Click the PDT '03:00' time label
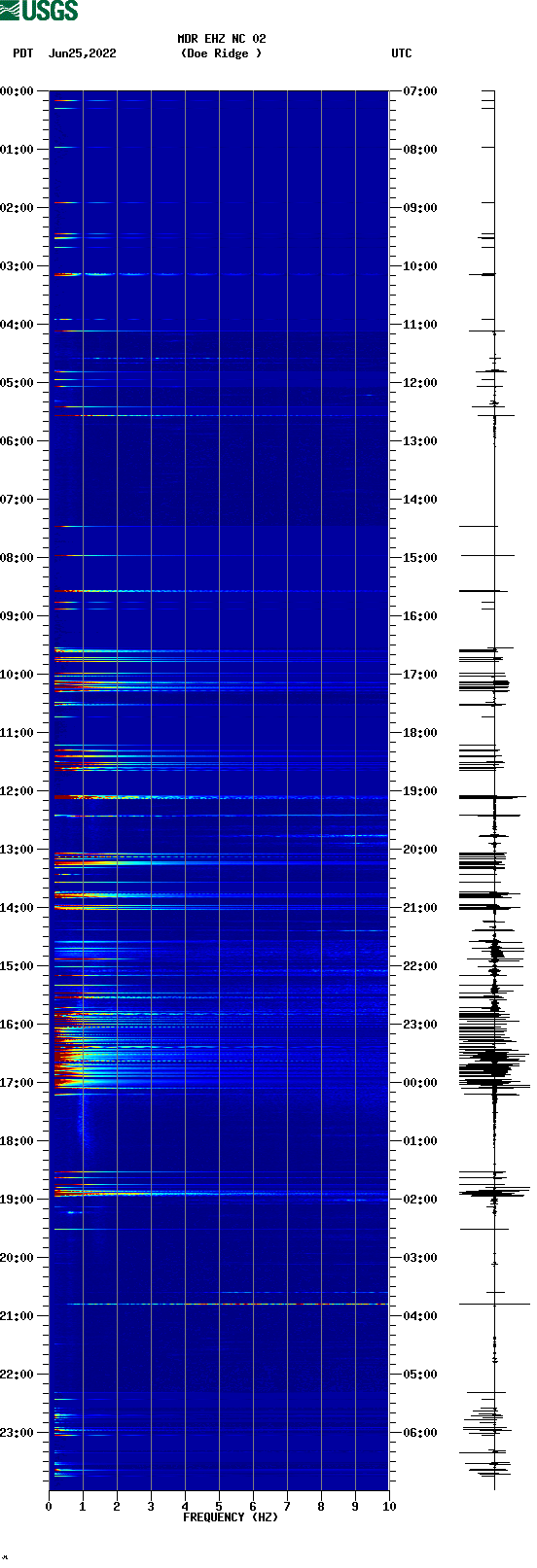This screenshot has height=1568, width=537. pos(18,266)
